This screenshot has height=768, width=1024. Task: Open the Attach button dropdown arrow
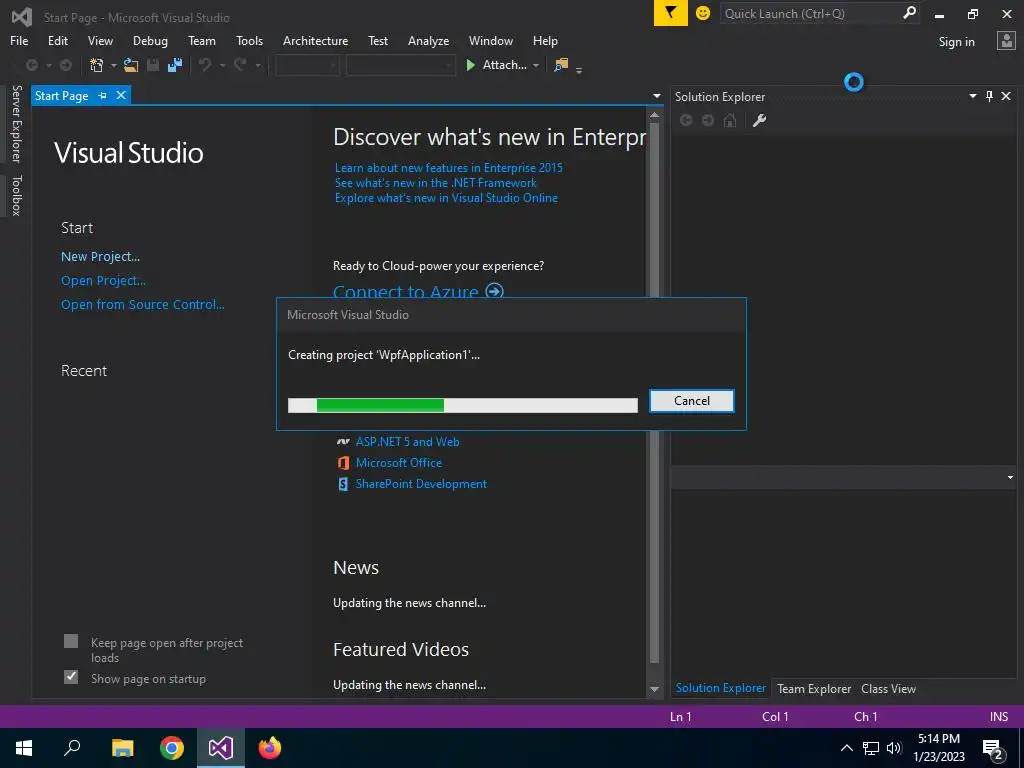point(536,65)
